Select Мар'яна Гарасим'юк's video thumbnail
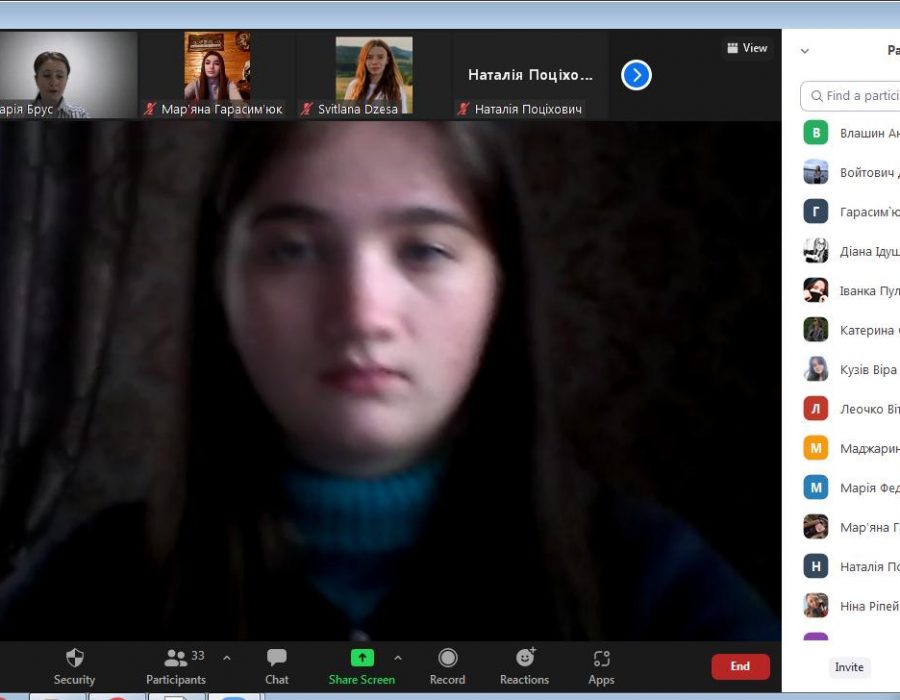The height and width of the screenshot is (700, 900). (217, 75)
